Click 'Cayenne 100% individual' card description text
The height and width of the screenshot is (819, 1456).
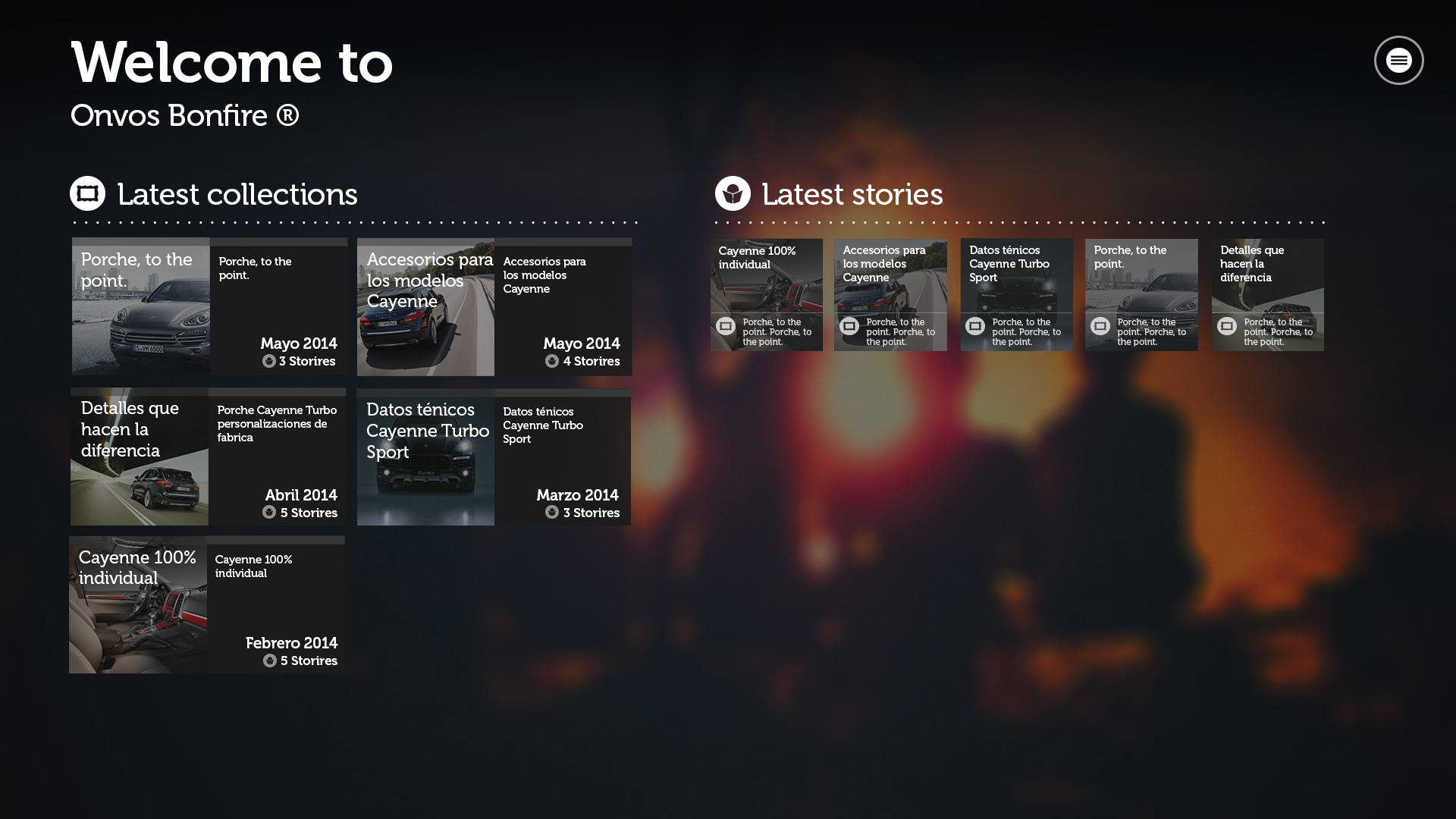click(253, 566)
